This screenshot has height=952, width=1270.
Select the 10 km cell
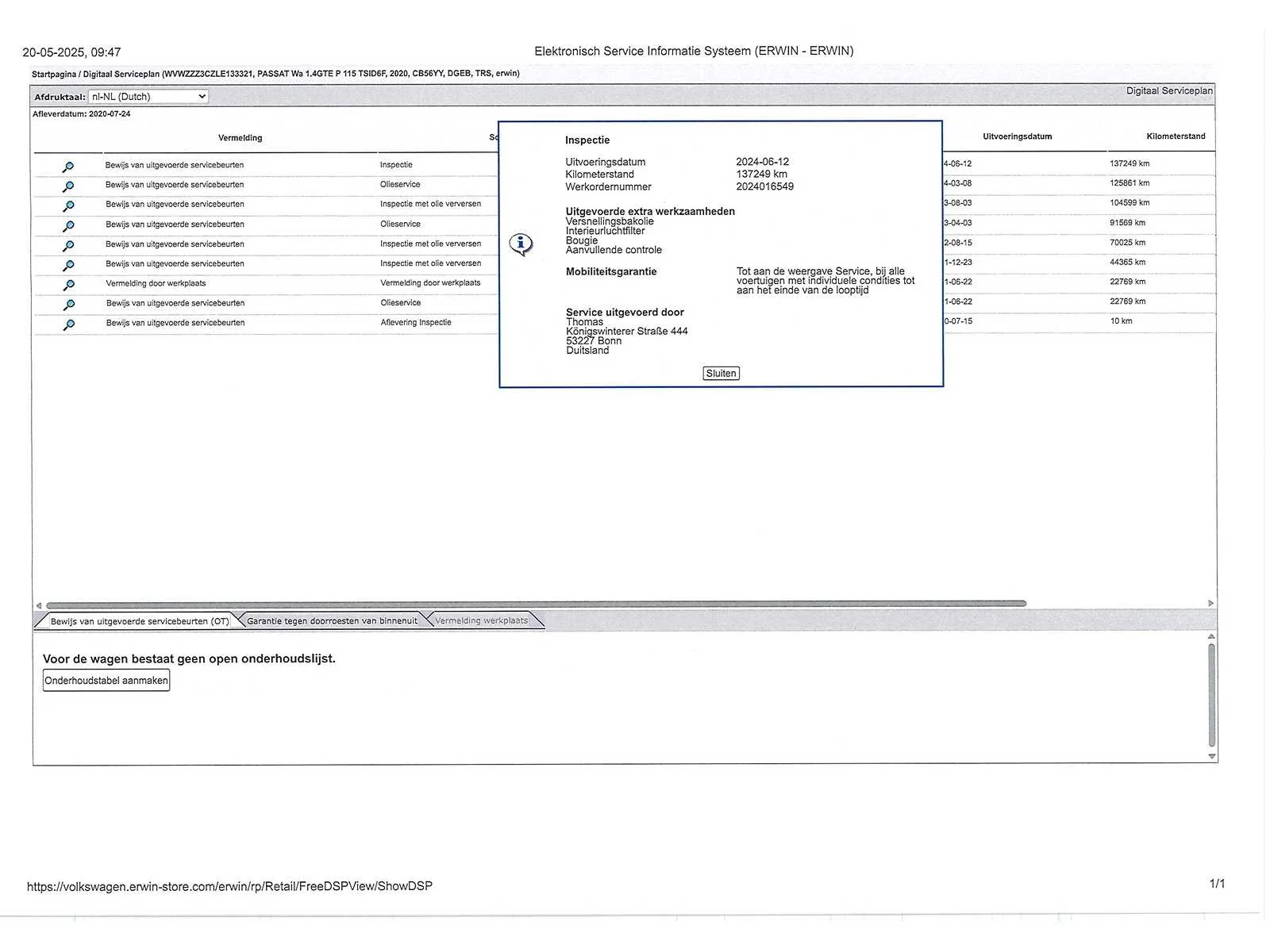point(1121,321)
